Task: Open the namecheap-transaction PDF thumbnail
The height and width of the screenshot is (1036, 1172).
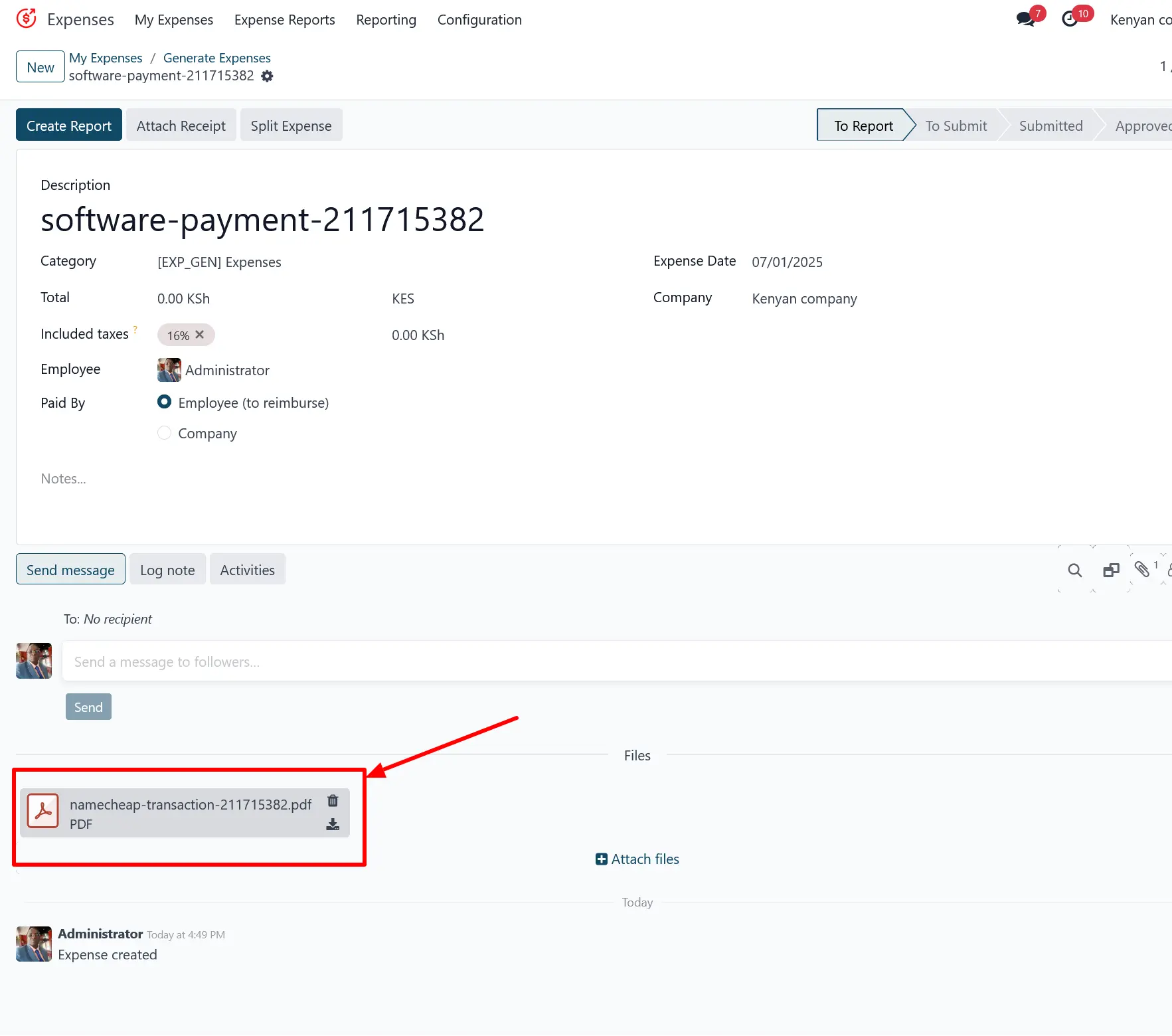Action: [x=43, y=812]
